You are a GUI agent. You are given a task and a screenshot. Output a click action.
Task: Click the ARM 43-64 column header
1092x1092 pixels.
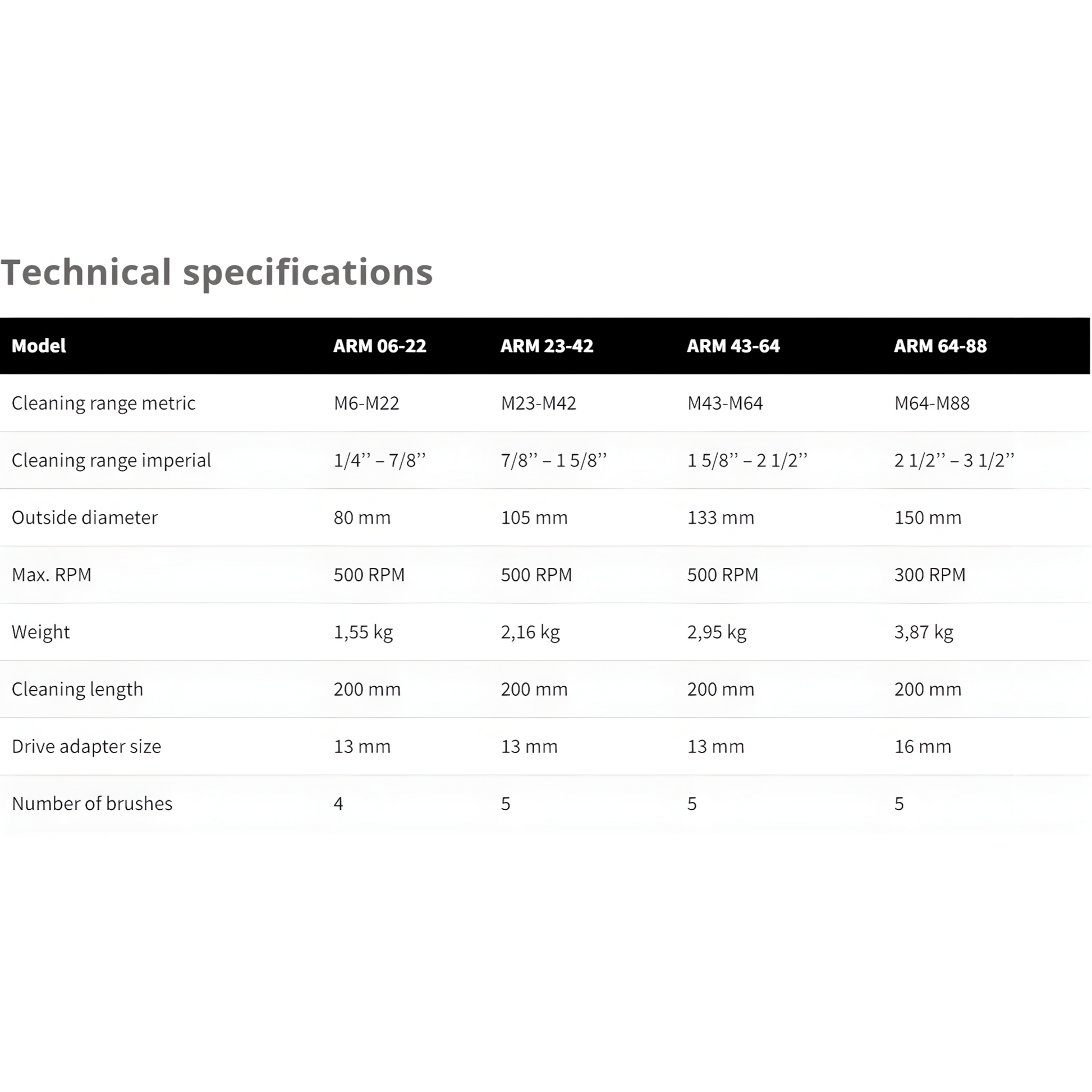point(733,346)
